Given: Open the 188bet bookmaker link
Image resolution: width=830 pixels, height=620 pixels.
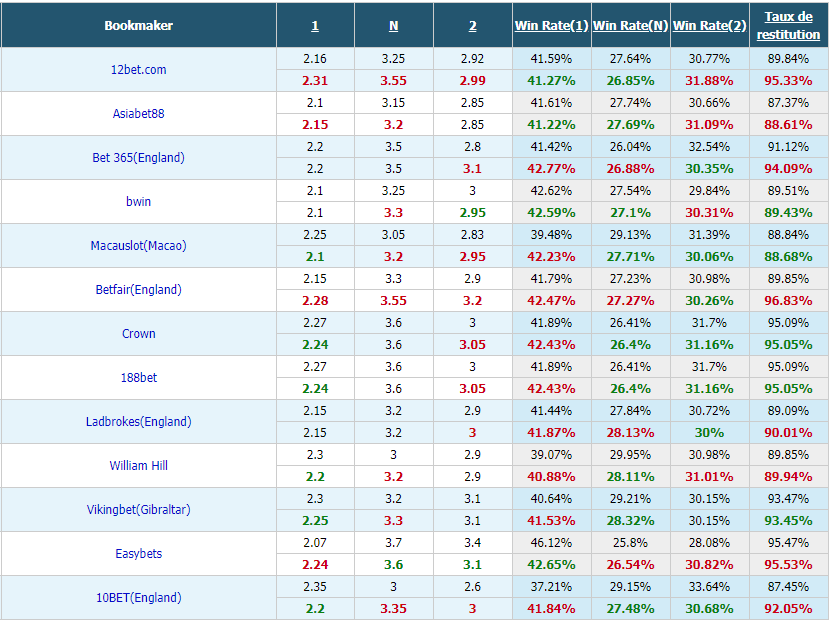Looking at the screenshot, I should (x=139, y=377).
